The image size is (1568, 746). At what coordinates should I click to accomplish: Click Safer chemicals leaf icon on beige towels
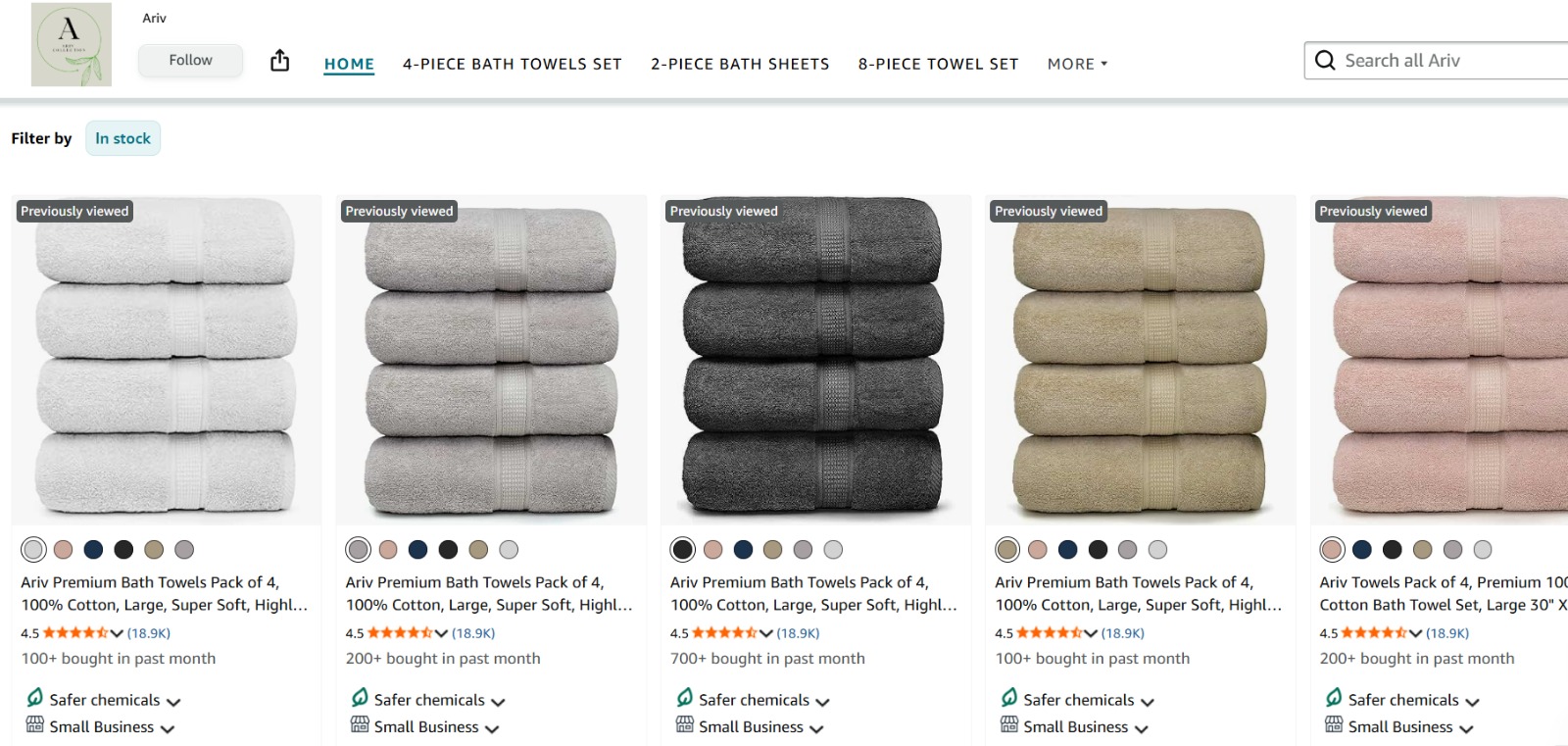click(x=1009, y=697)
